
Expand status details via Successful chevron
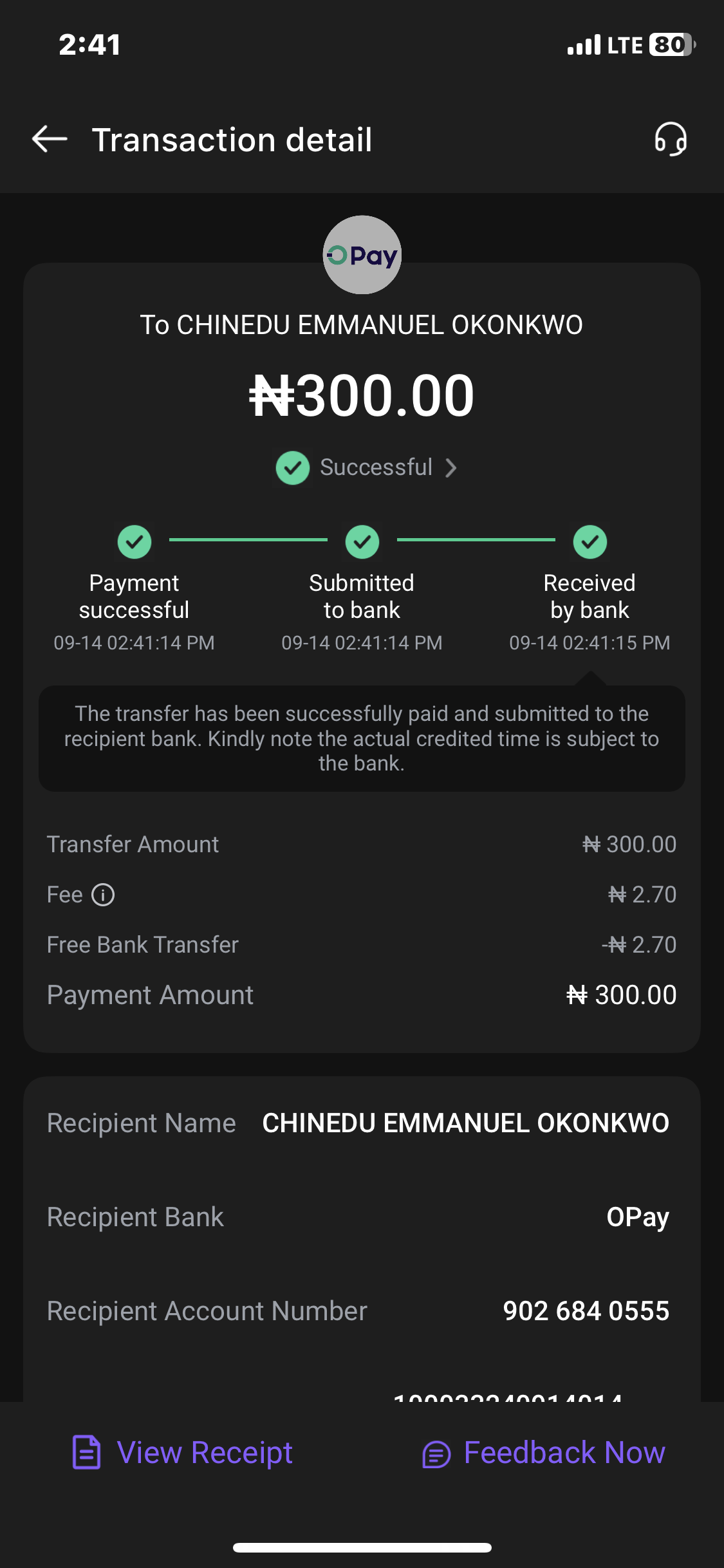(x=451, y=468)
